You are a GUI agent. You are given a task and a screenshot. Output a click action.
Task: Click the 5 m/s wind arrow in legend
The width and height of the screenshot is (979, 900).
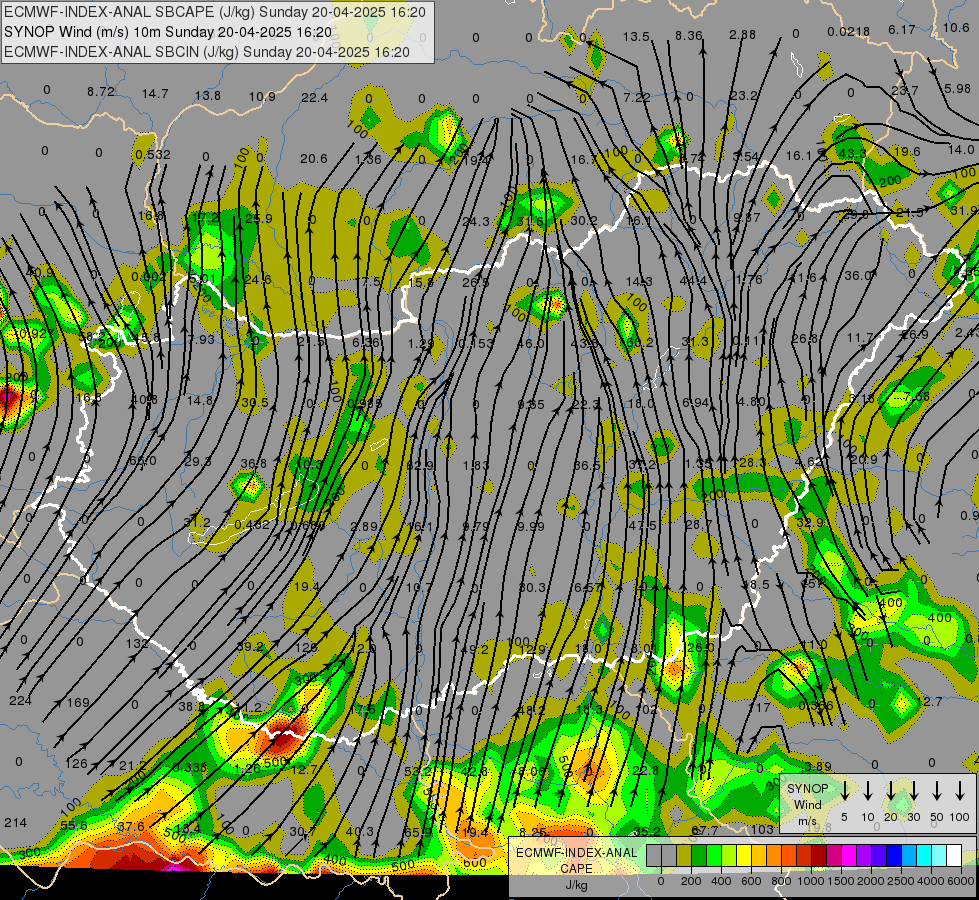pyautogui.click(x=845, y=790)
